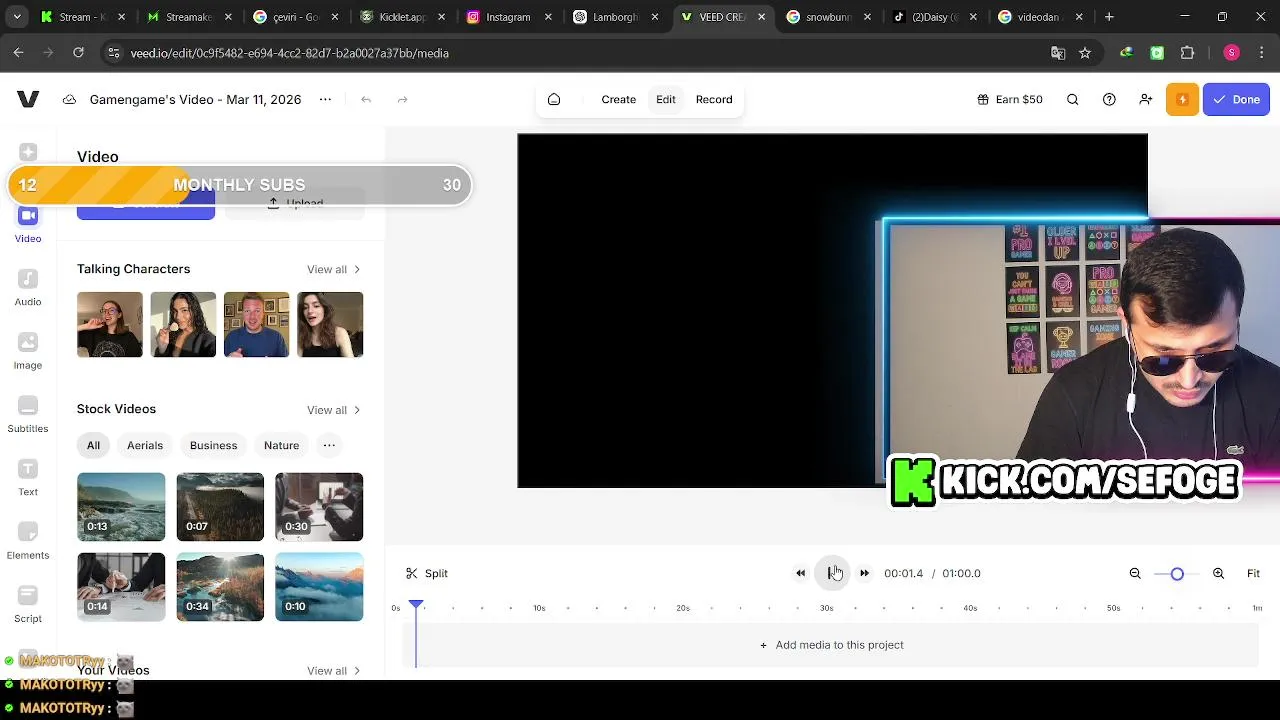The width and height of the screenshot is (1280, 720).
Task: Zoom out the timeline
Action: pos(1135,573)
